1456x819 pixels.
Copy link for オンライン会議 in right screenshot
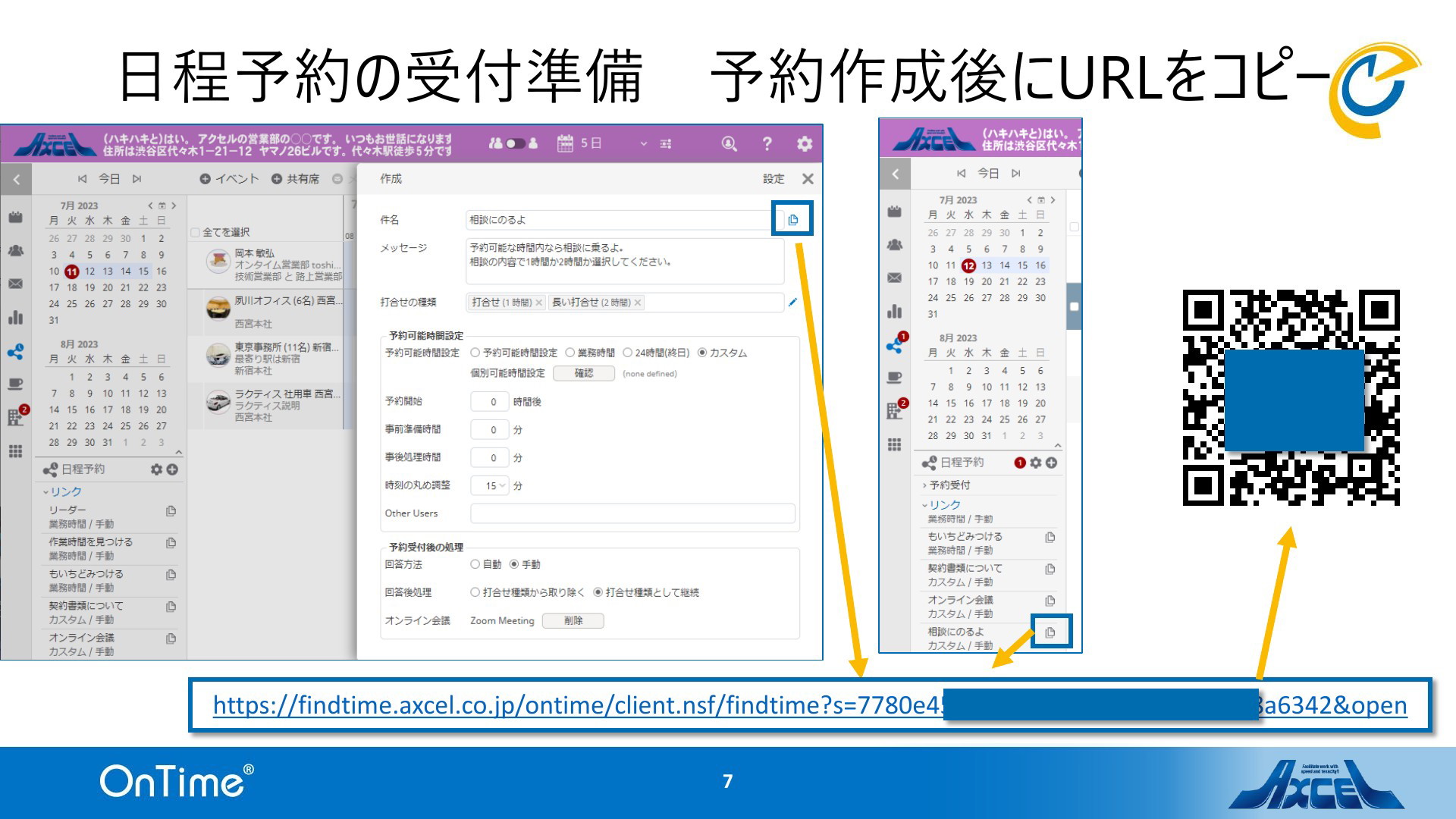(1050, 601)
